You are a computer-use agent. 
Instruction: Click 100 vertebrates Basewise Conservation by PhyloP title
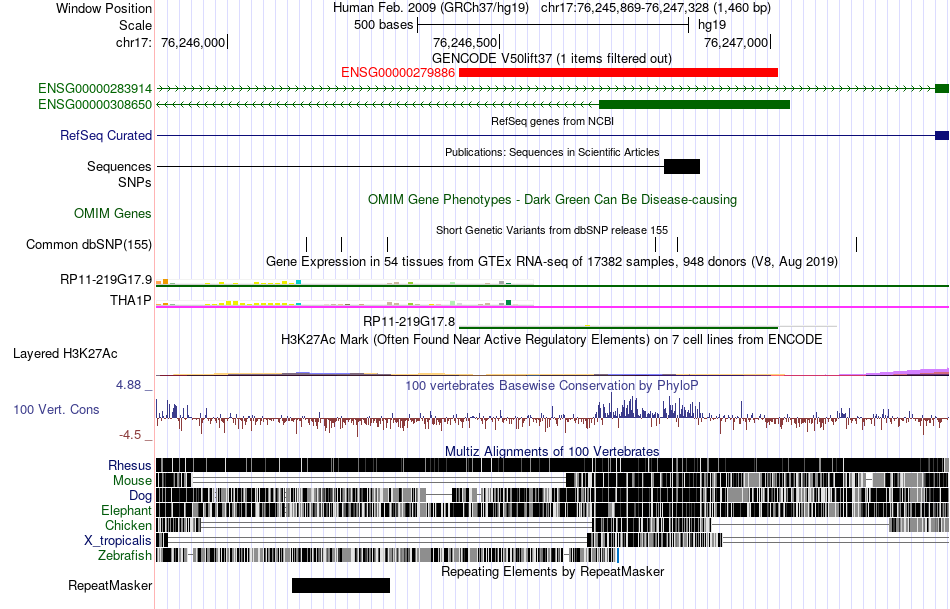click(x=552, y=386)
